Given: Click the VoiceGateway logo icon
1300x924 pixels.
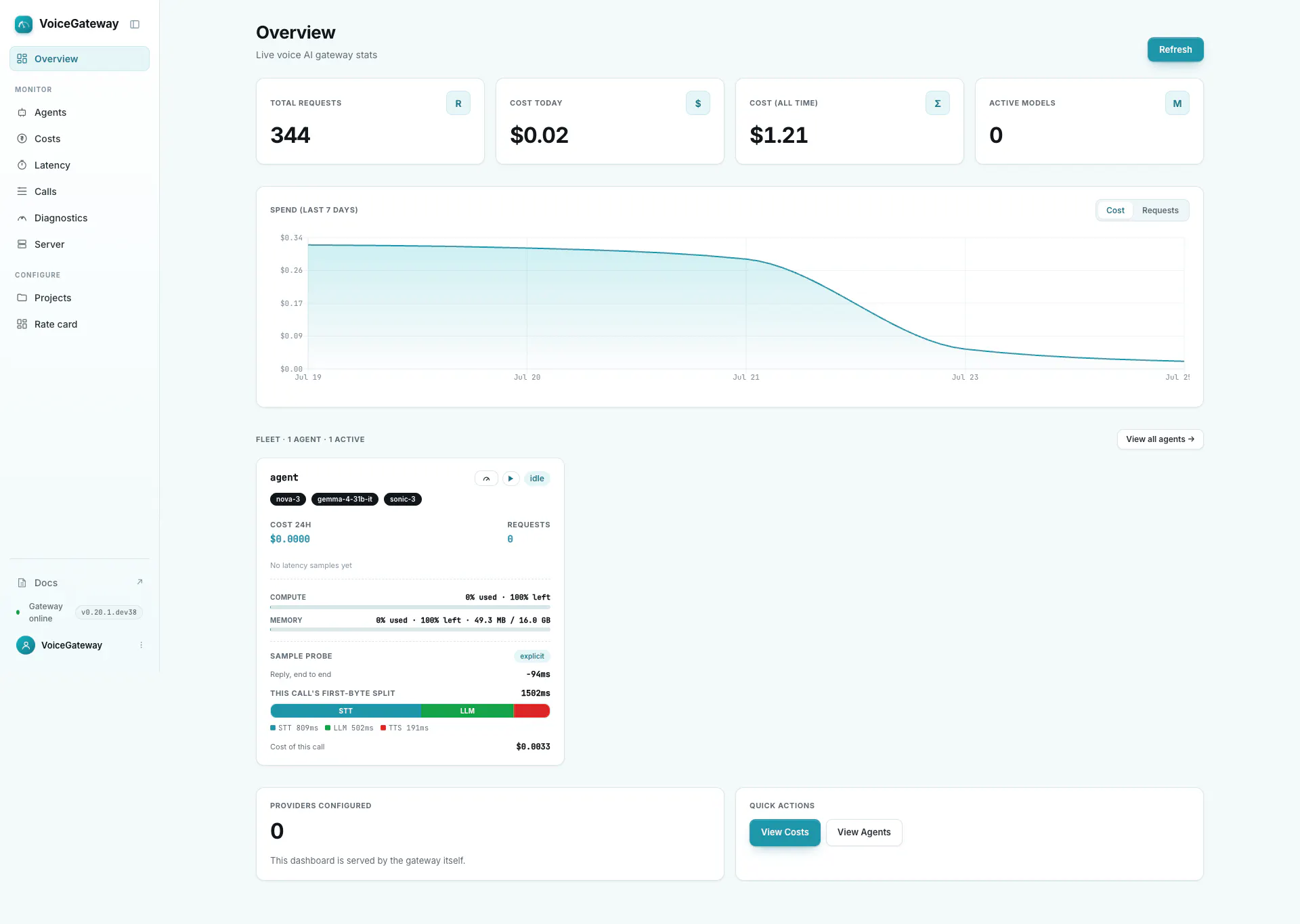Looking at the screenshot, I should [x=24, y=24].
